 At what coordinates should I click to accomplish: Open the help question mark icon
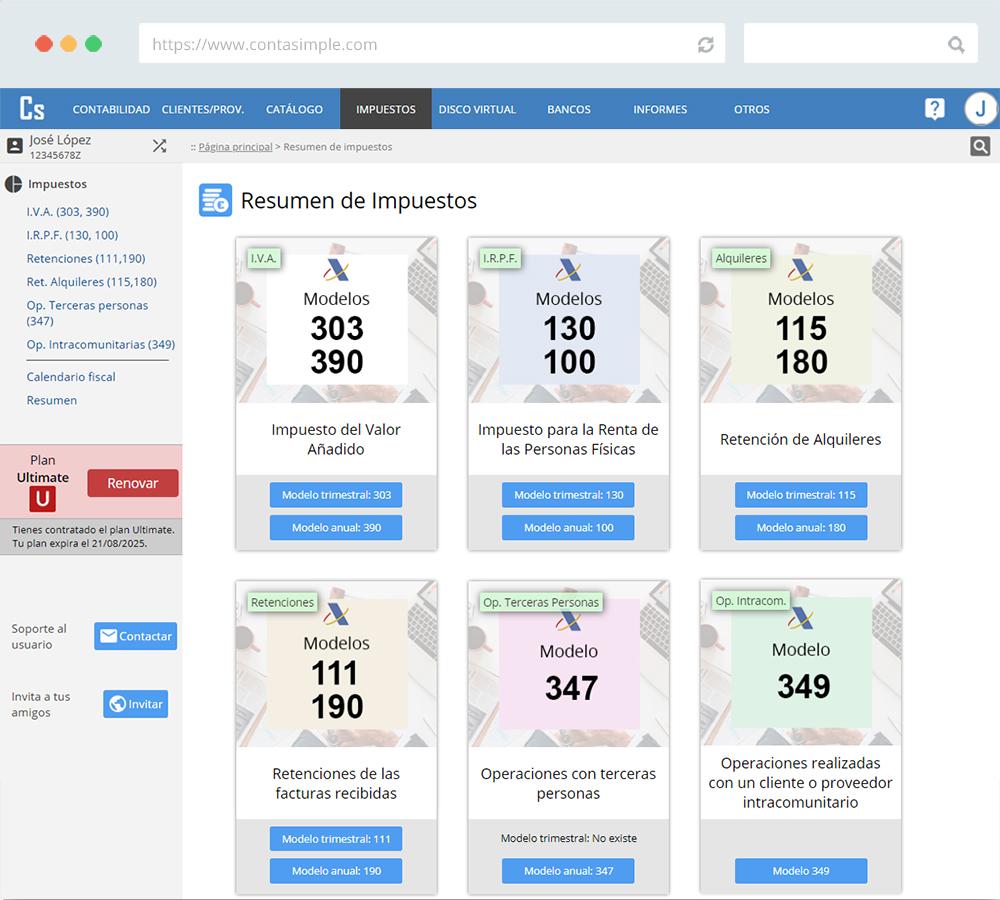[934, 108]
